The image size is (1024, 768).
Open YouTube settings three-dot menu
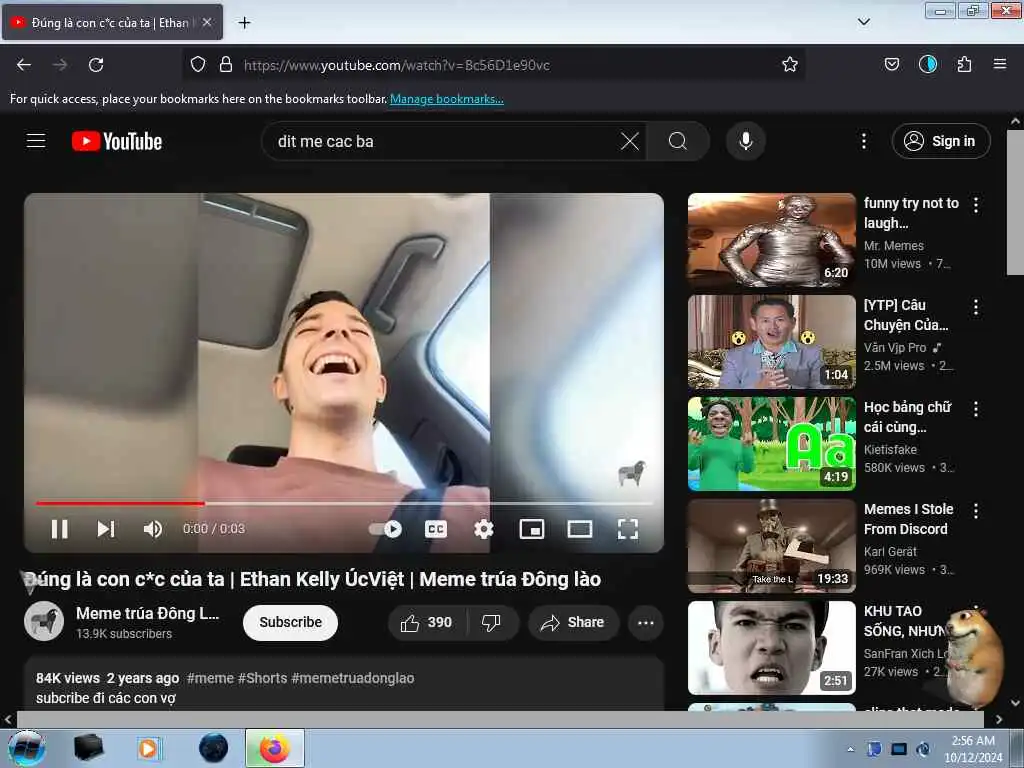point(863,141)
